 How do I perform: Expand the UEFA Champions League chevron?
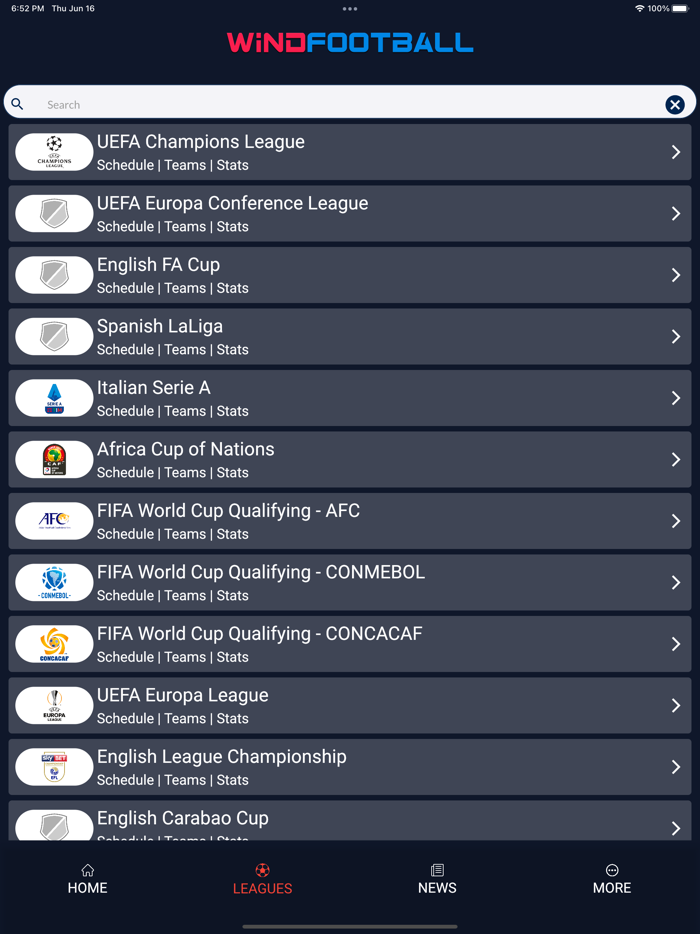pos(676,152)
